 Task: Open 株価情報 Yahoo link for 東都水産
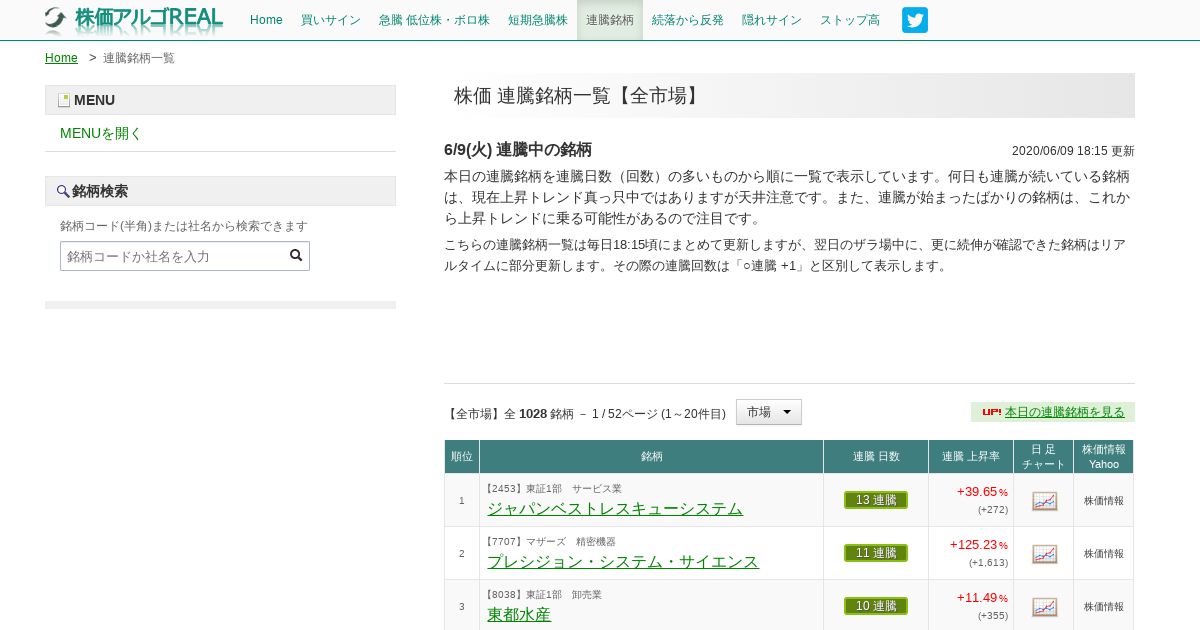[x=1104, y=607]
